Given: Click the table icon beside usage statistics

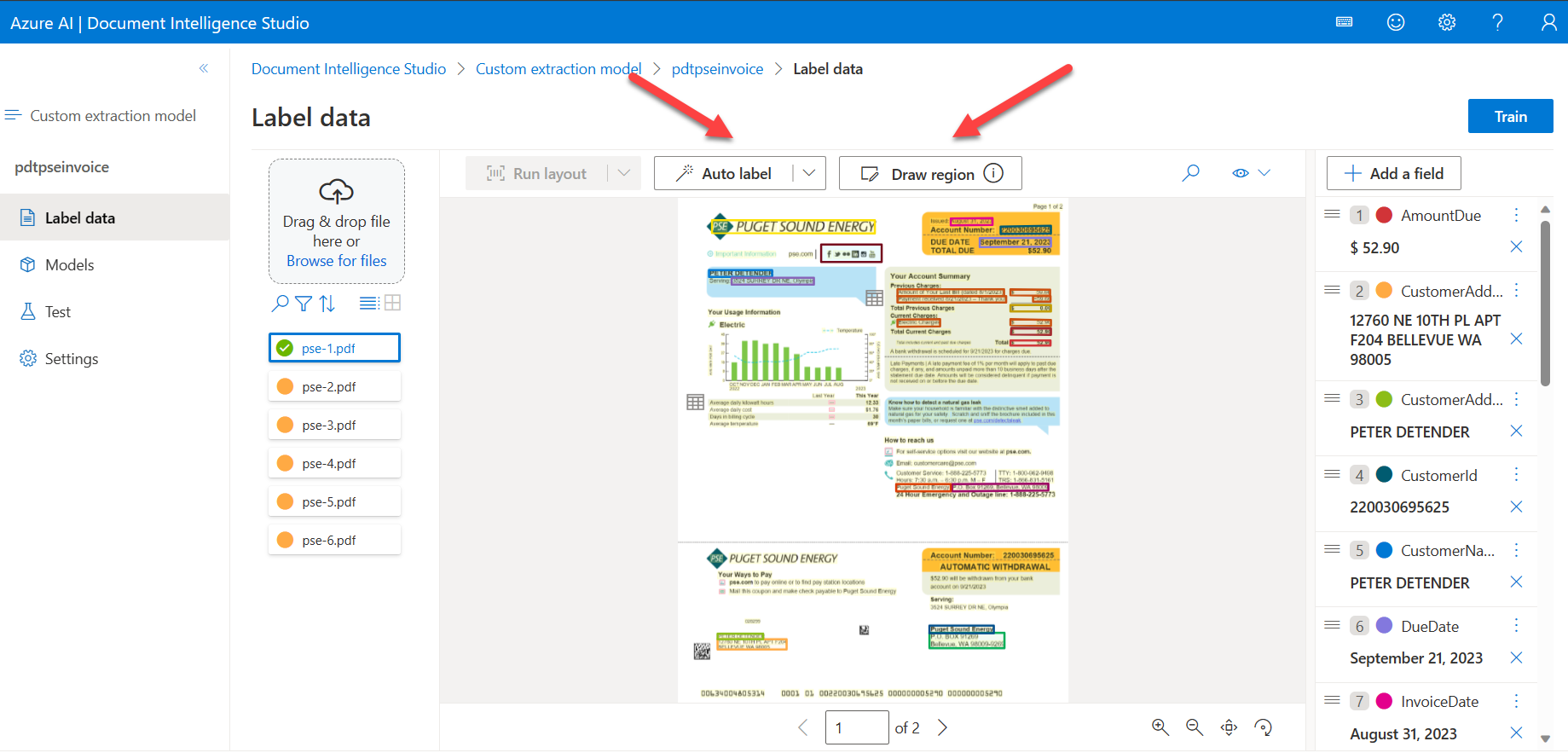Looking at the screenshot, I should (695, 402).
